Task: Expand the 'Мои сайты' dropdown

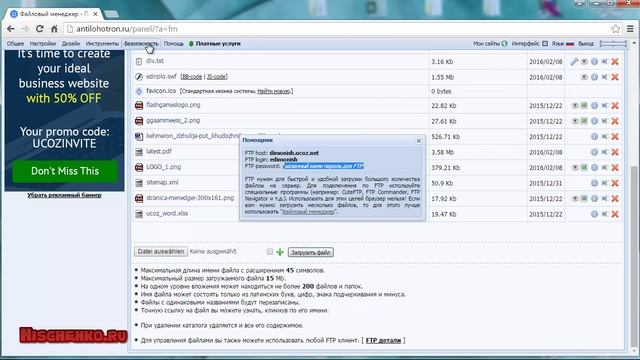Action: [490, 43]
